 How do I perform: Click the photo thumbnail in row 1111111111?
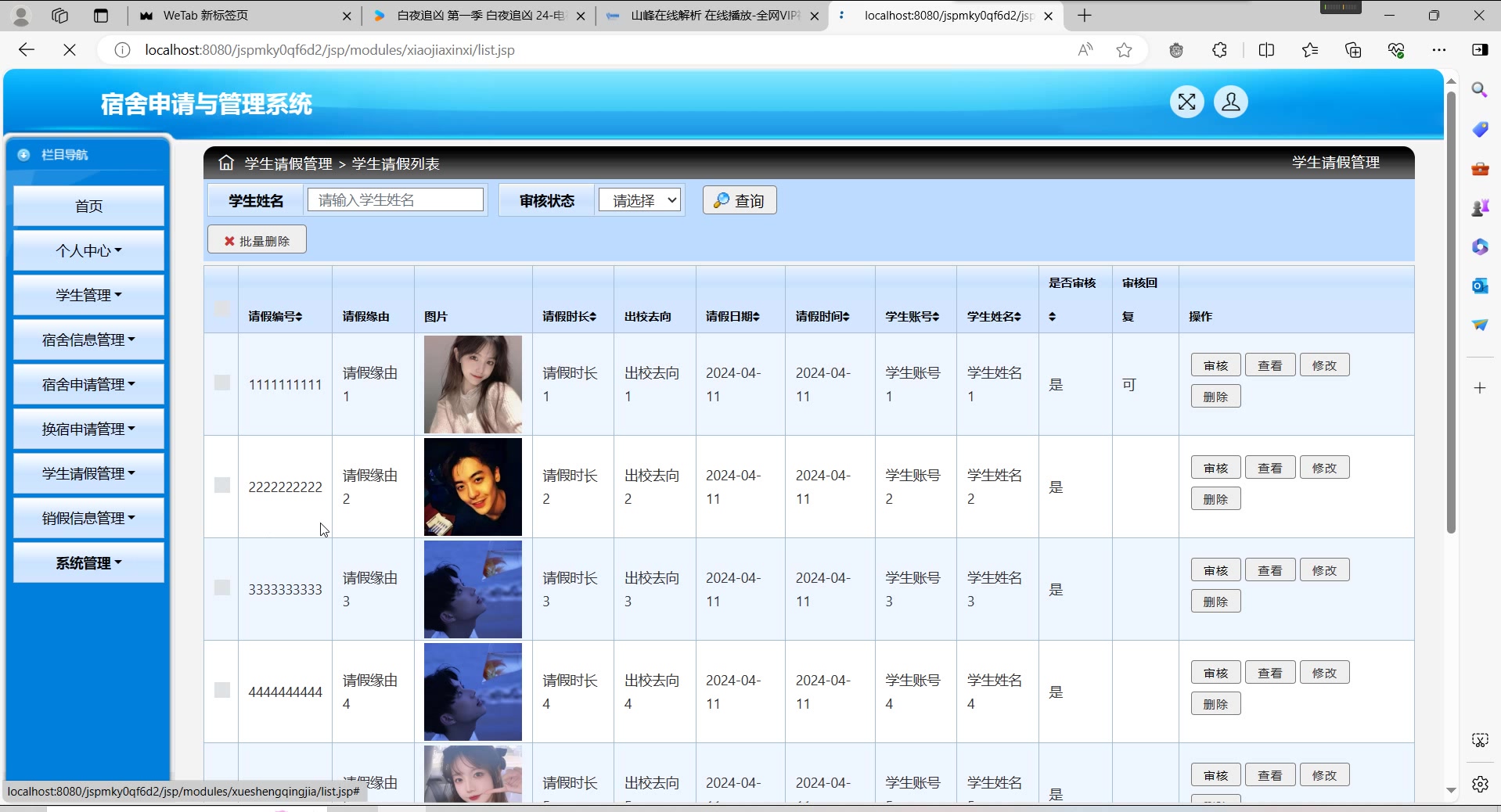coord(473,384)
